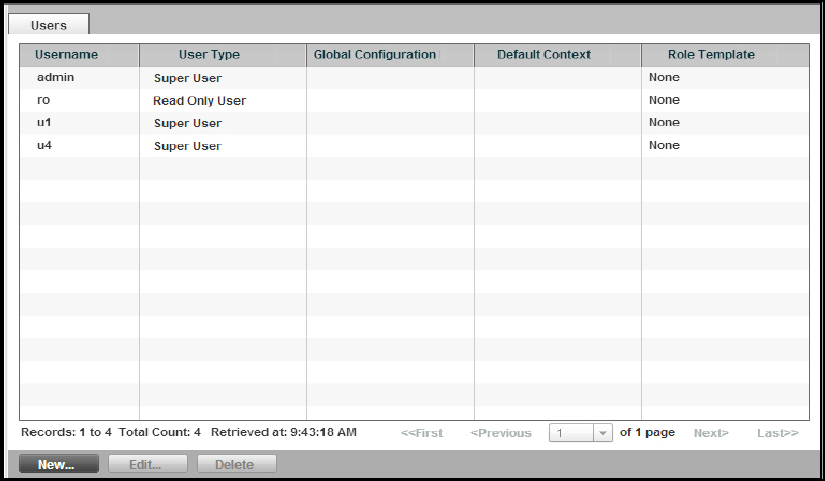This screenshot has width=825, height=481.
Task: Go to the Previous page link
Action: pyautogui.click(x=500, y=433)
